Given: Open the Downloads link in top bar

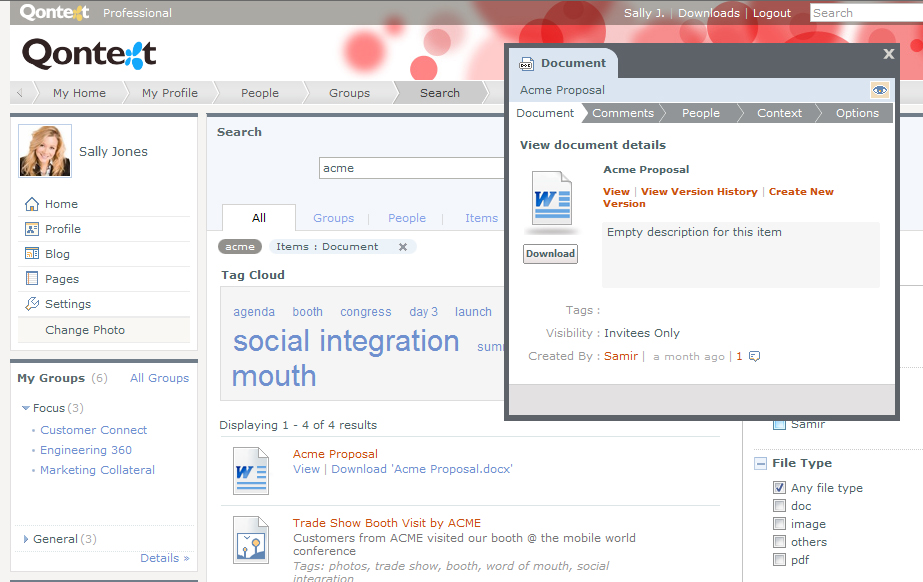Looking at the screenshot, I should pyautogui.click(x=709, y=13).
